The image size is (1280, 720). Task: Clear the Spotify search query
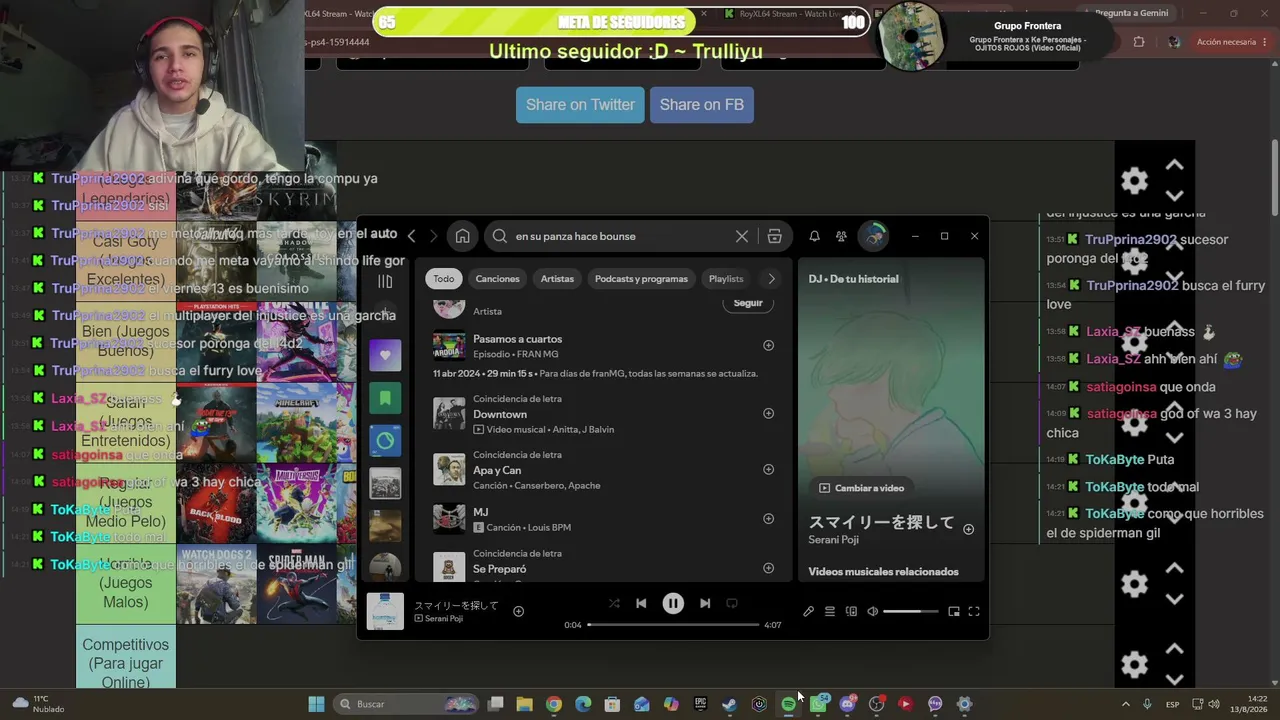click(741, 236)
